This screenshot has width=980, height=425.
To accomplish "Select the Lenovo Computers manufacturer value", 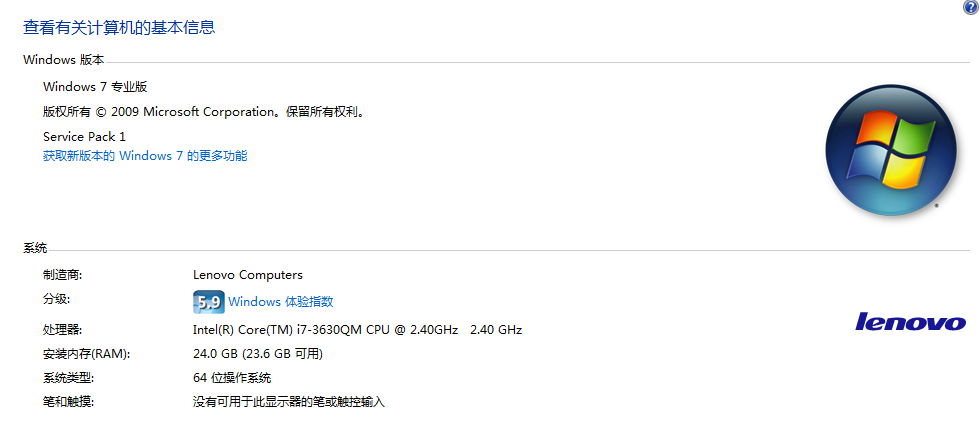I will pyautogui.click(x=248, y=275).
